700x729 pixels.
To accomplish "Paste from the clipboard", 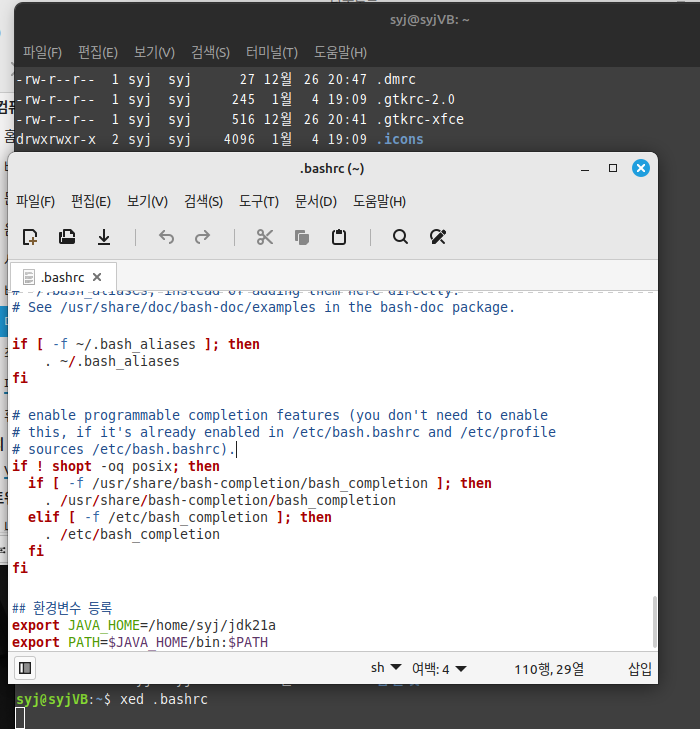I will click(x=339, y=237).
